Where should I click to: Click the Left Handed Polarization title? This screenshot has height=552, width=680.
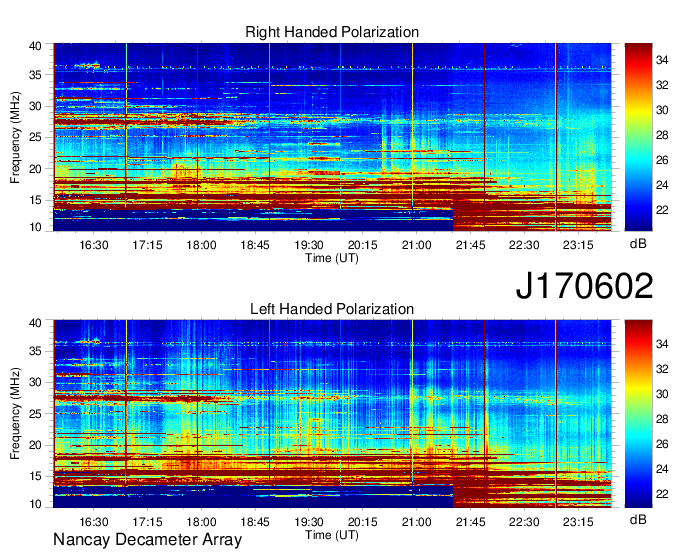tap(332, 309)
